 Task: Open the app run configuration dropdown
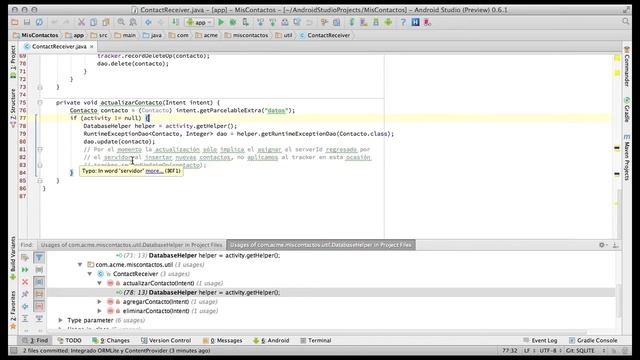[x=199, y=22]
